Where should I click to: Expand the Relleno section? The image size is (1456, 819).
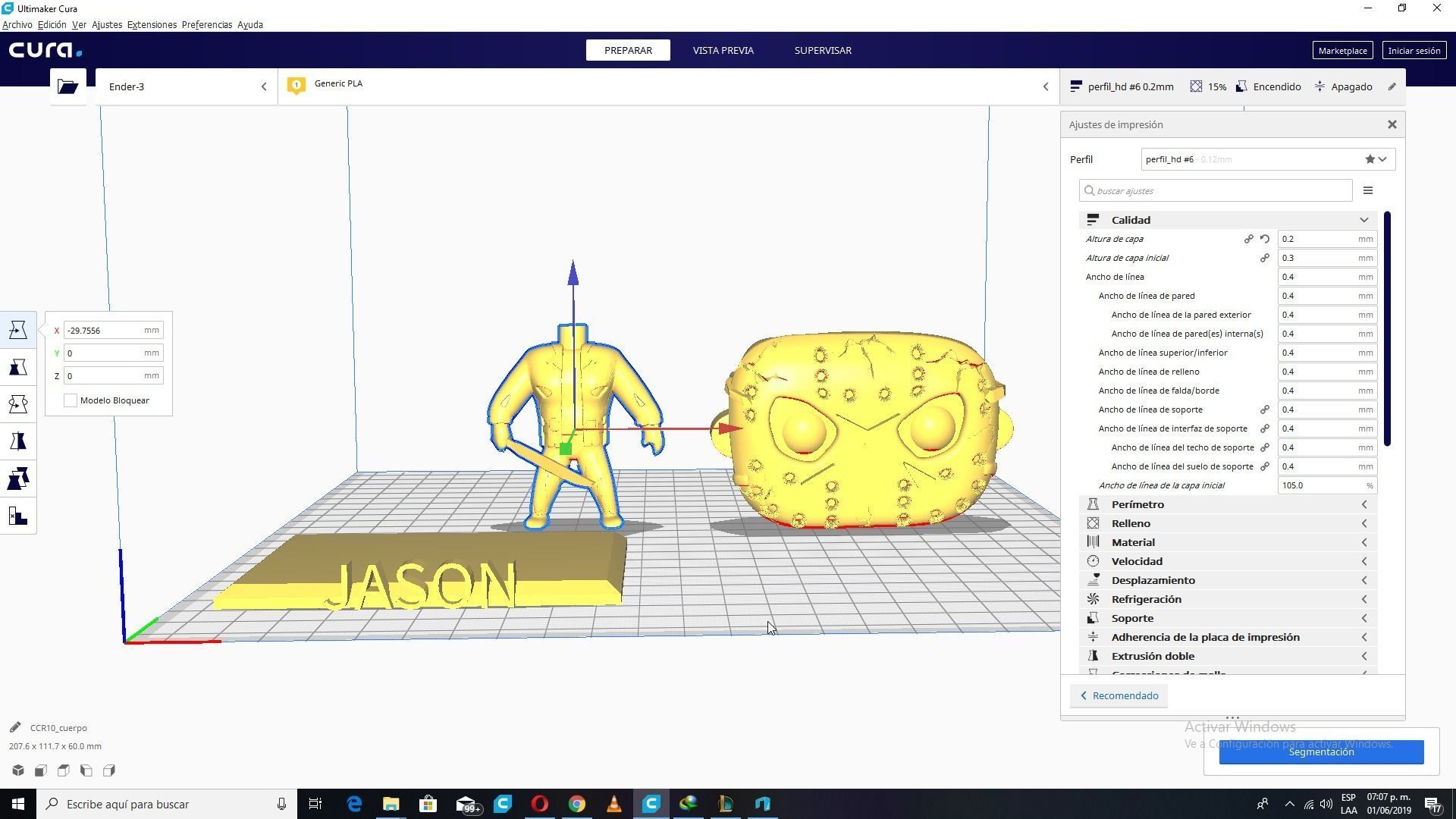[1228, 523]
